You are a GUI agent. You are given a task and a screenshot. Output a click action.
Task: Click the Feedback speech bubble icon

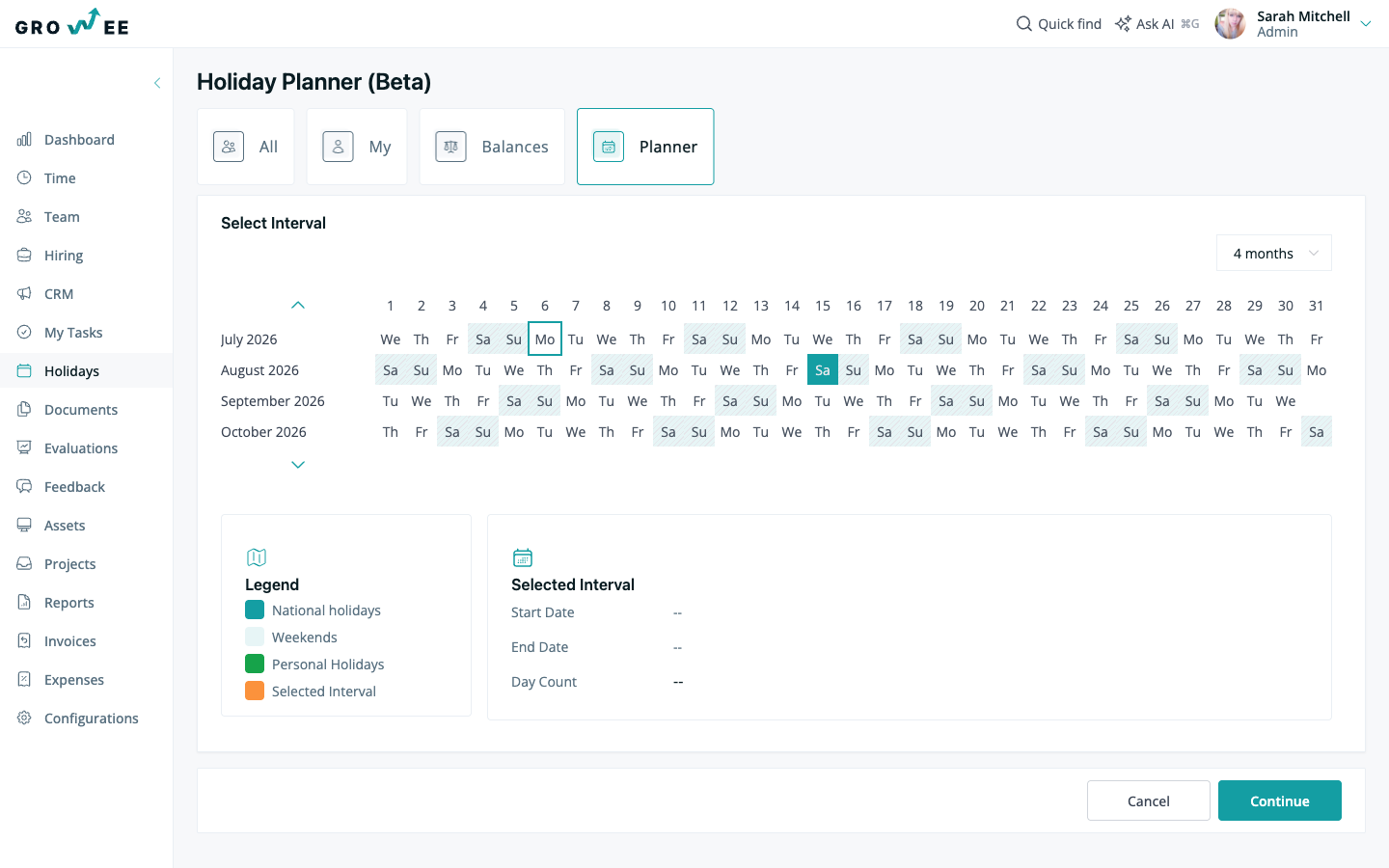tap(24, 487)
